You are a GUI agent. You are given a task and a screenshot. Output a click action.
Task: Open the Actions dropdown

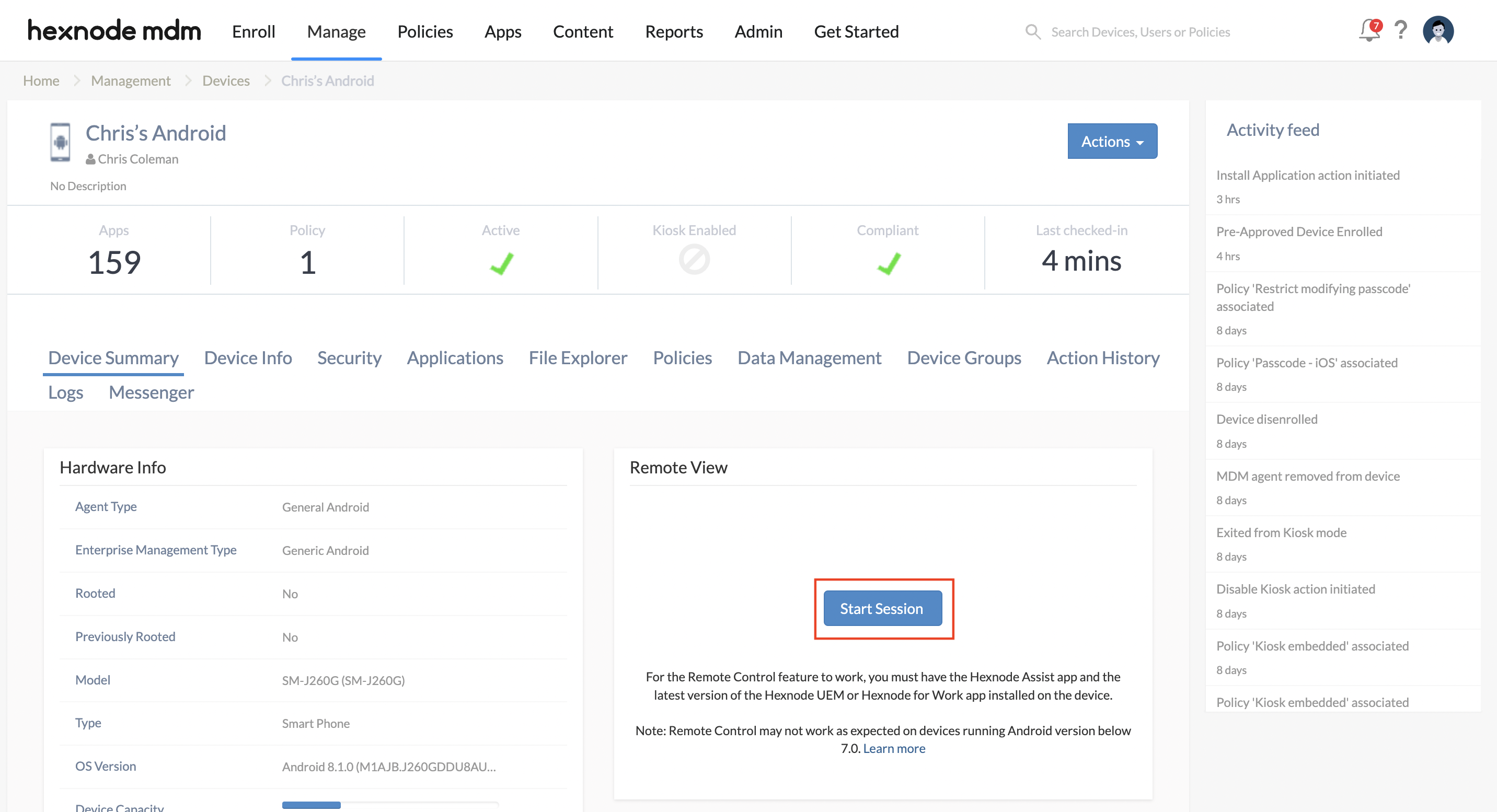pyautogui.click(x=1112, y=141)
